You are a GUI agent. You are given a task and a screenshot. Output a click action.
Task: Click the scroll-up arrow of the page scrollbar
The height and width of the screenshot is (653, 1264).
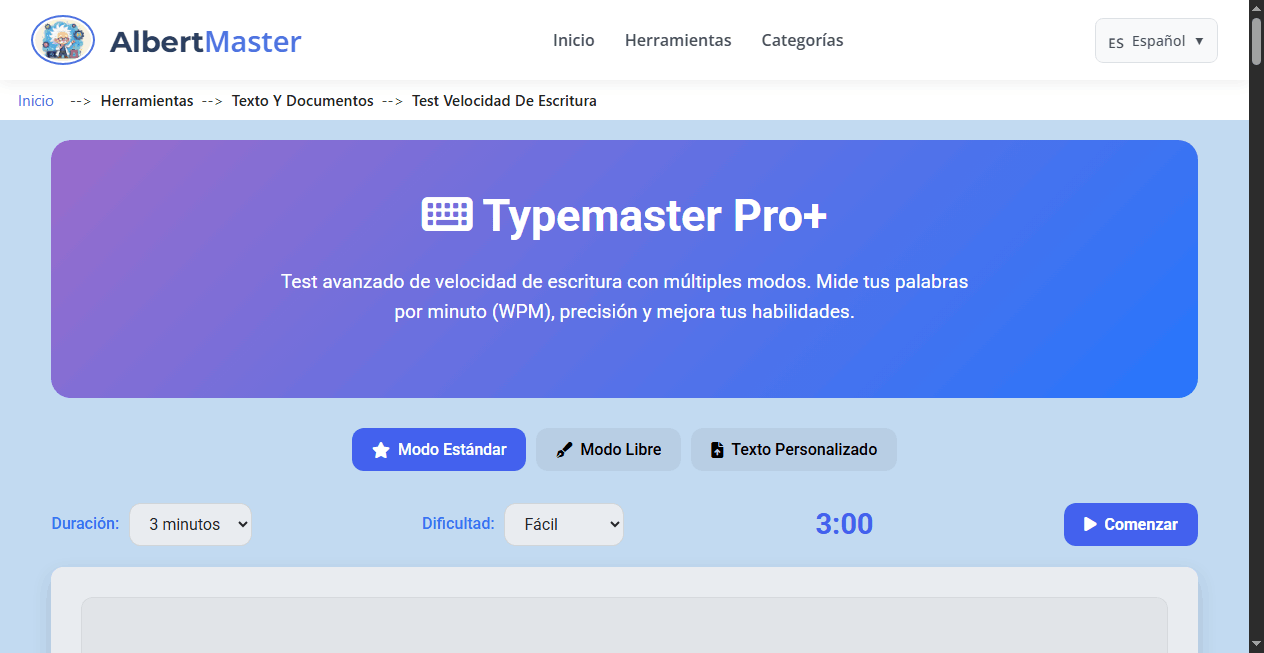(x=1256, y=8)
